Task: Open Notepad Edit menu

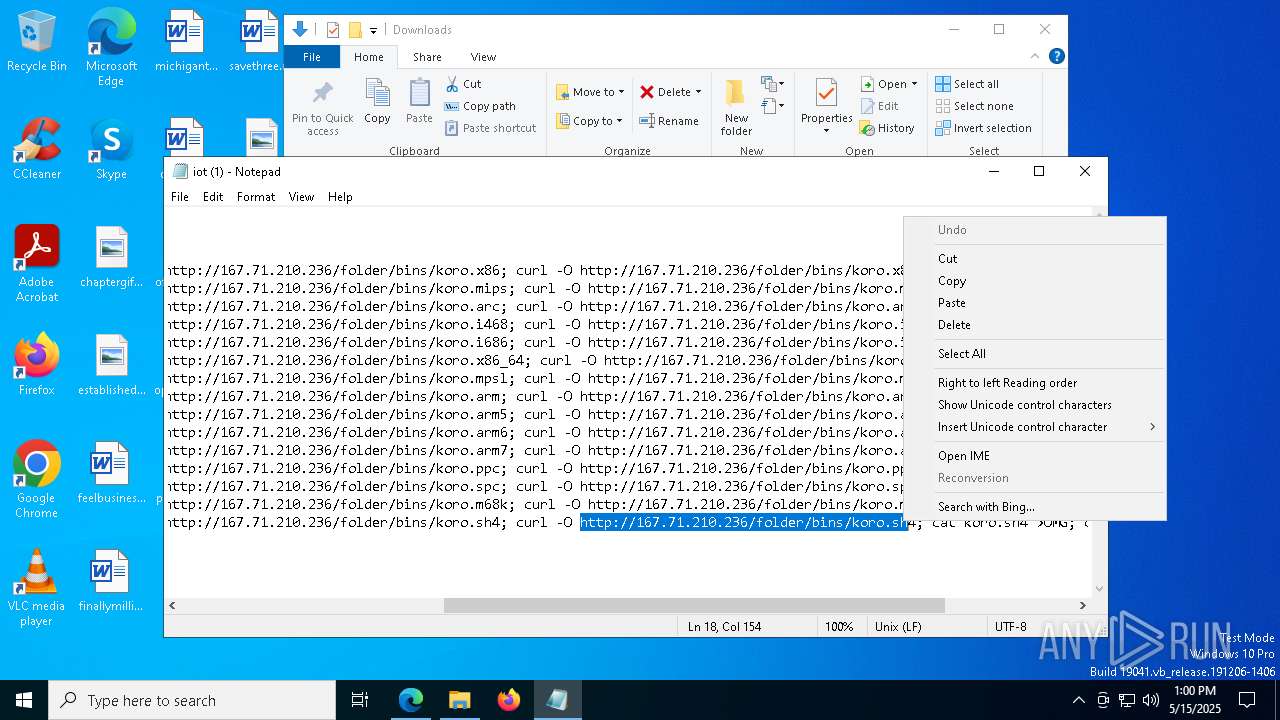Action: point(213,197)
